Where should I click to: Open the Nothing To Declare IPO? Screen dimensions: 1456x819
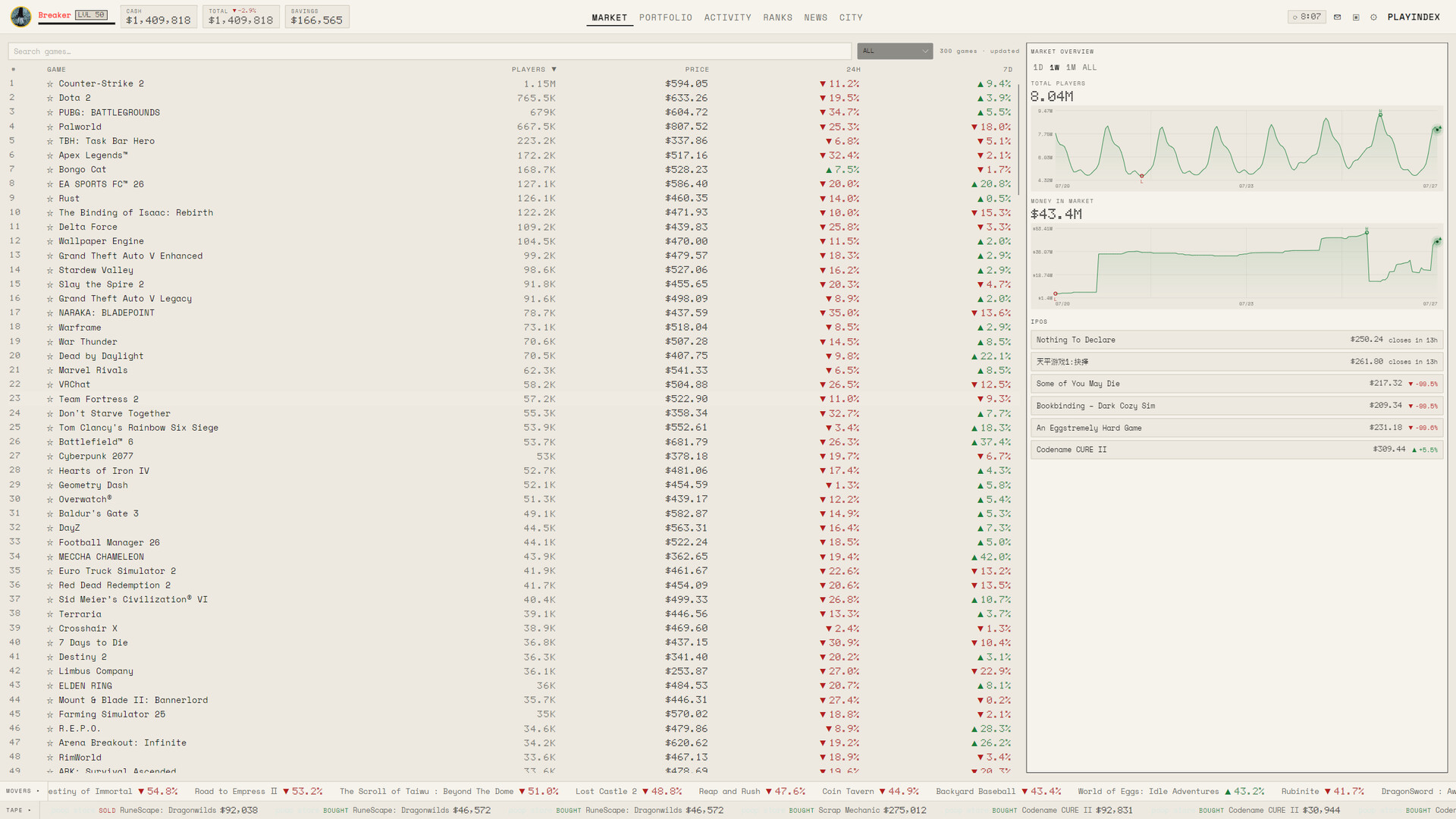click(x=1237, y=340)
